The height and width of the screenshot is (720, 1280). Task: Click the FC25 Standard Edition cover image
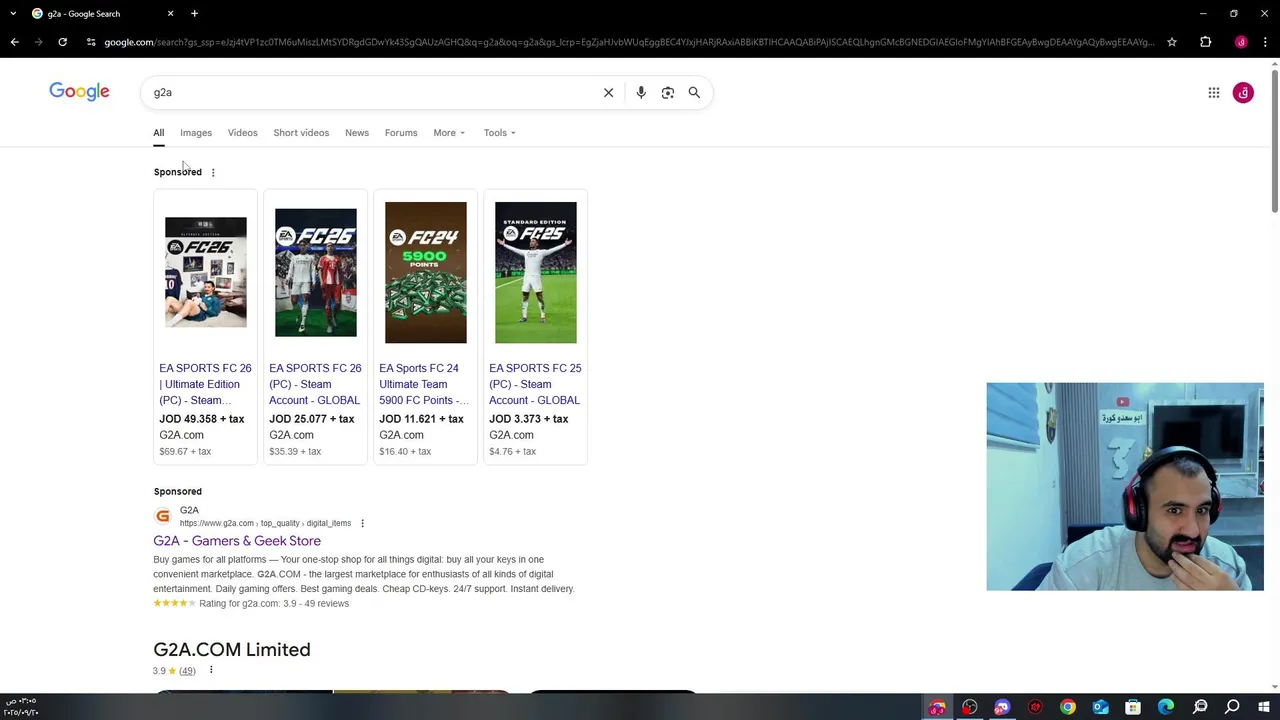click(536, 272)
